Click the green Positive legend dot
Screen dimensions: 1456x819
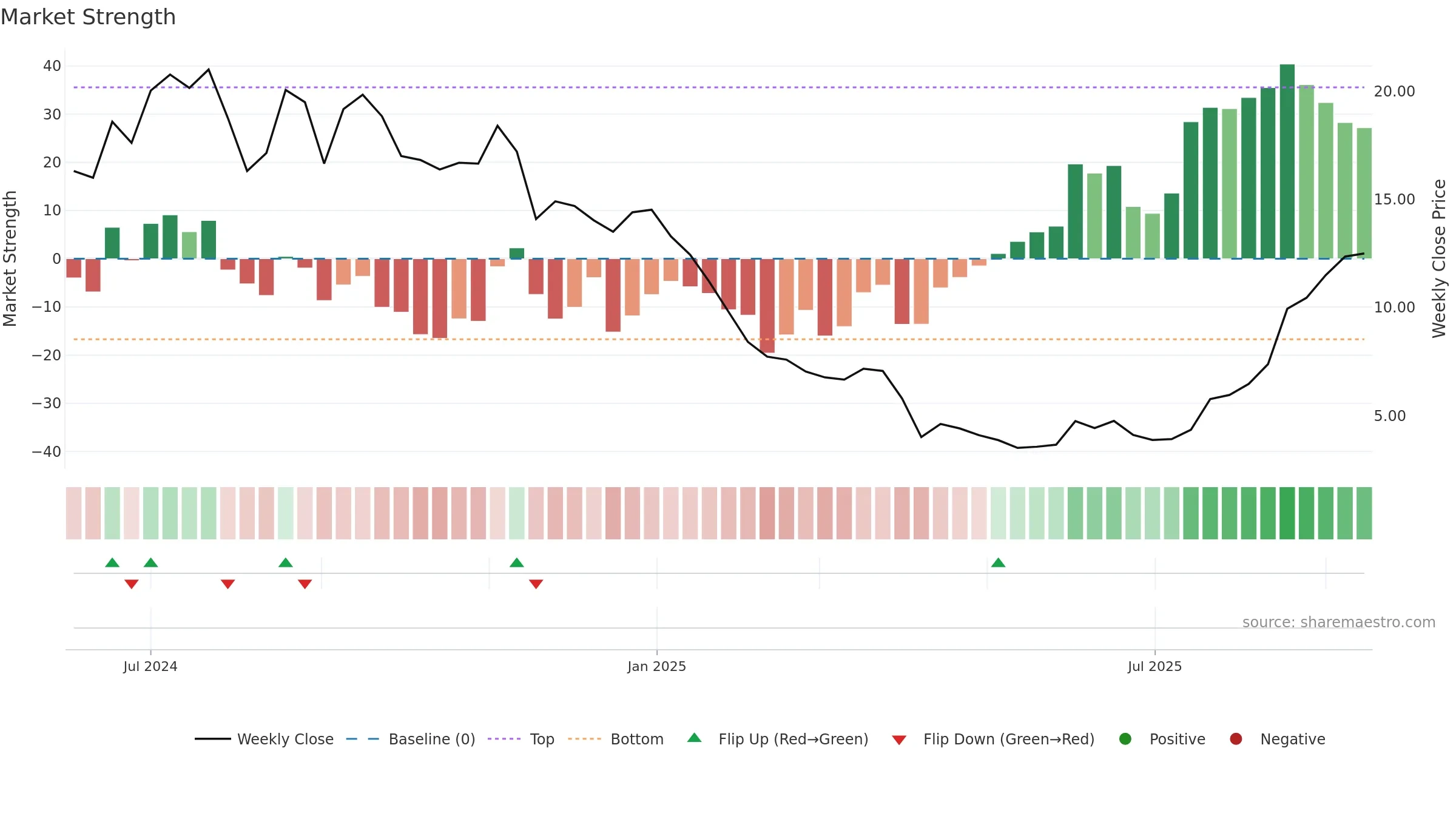[x=1125, y=739]
